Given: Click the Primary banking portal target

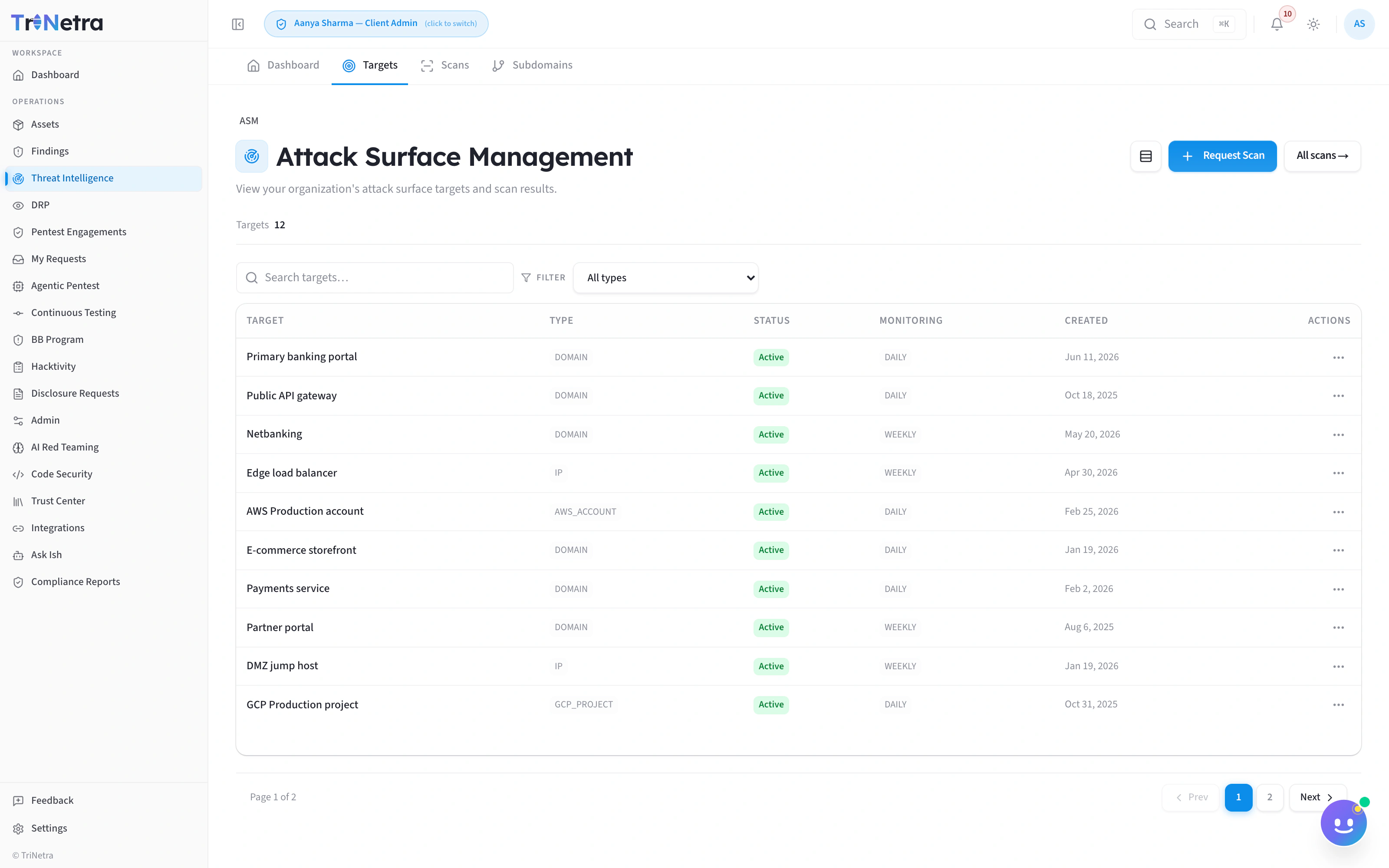Looking at the screenshot, I should pyautogui.click(x=302, y=357).
